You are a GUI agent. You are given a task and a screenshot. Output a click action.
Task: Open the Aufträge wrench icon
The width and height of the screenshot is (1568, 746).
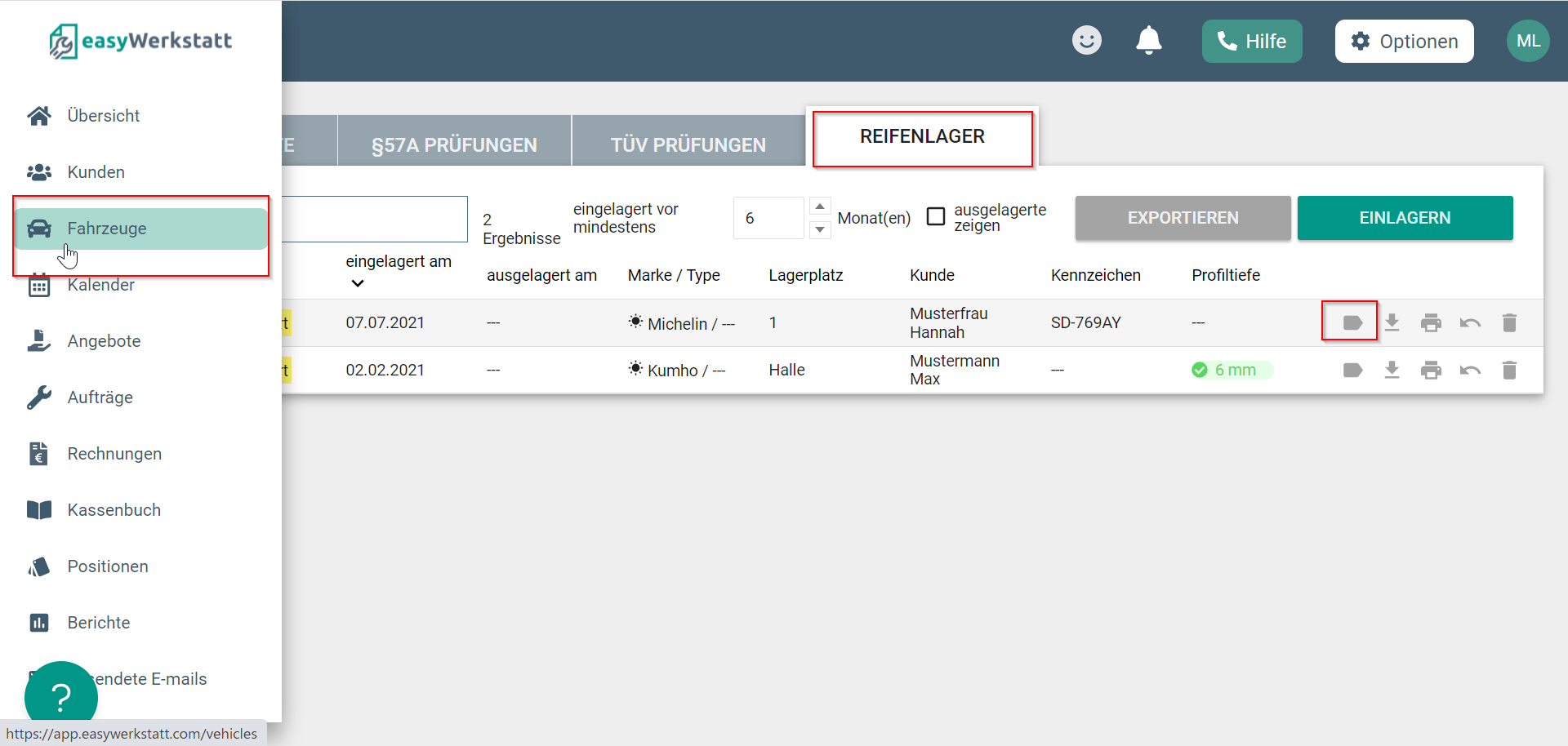click(x=39, y=397)
